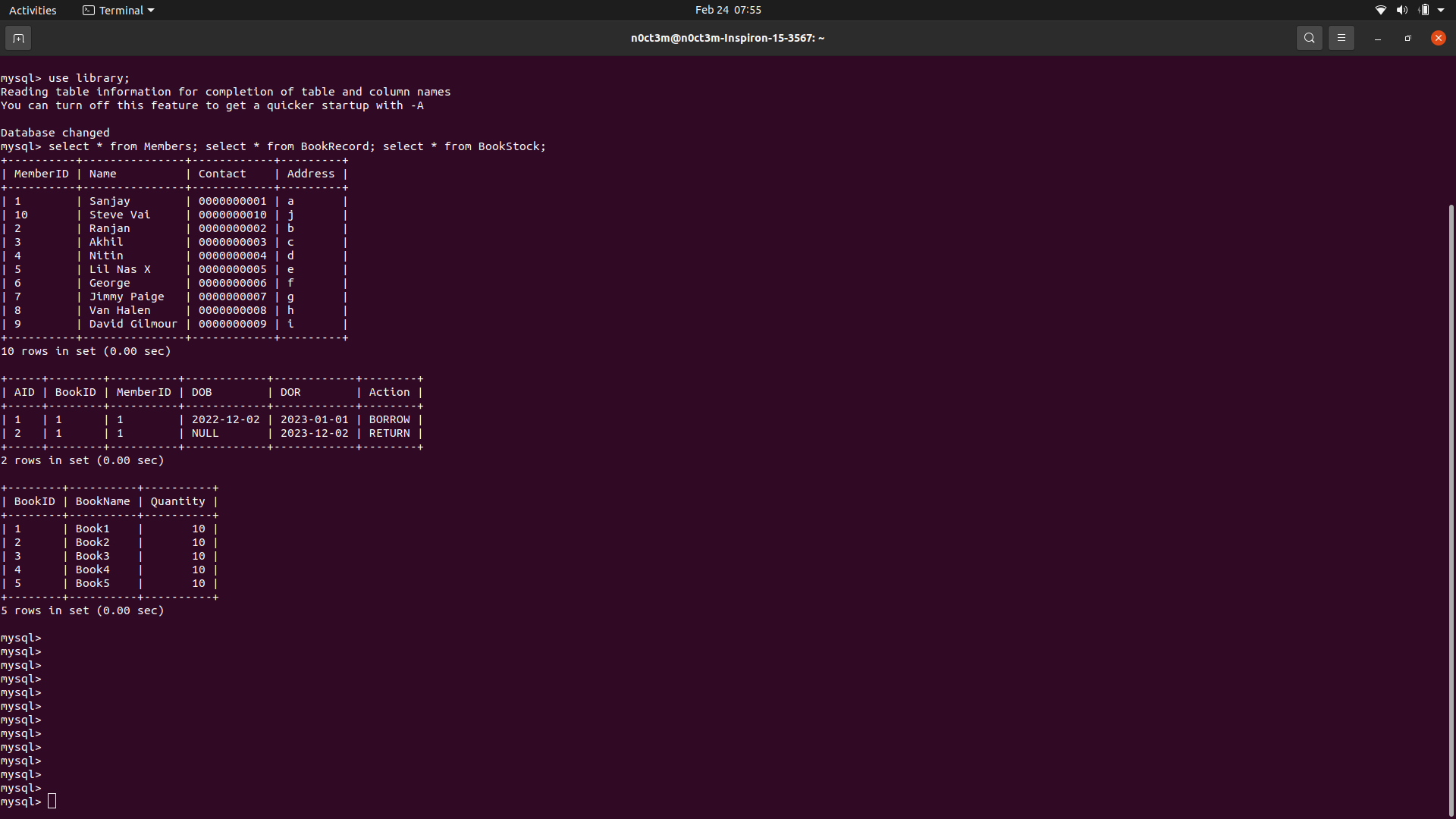Open the Activities overview

coord(33,10)
